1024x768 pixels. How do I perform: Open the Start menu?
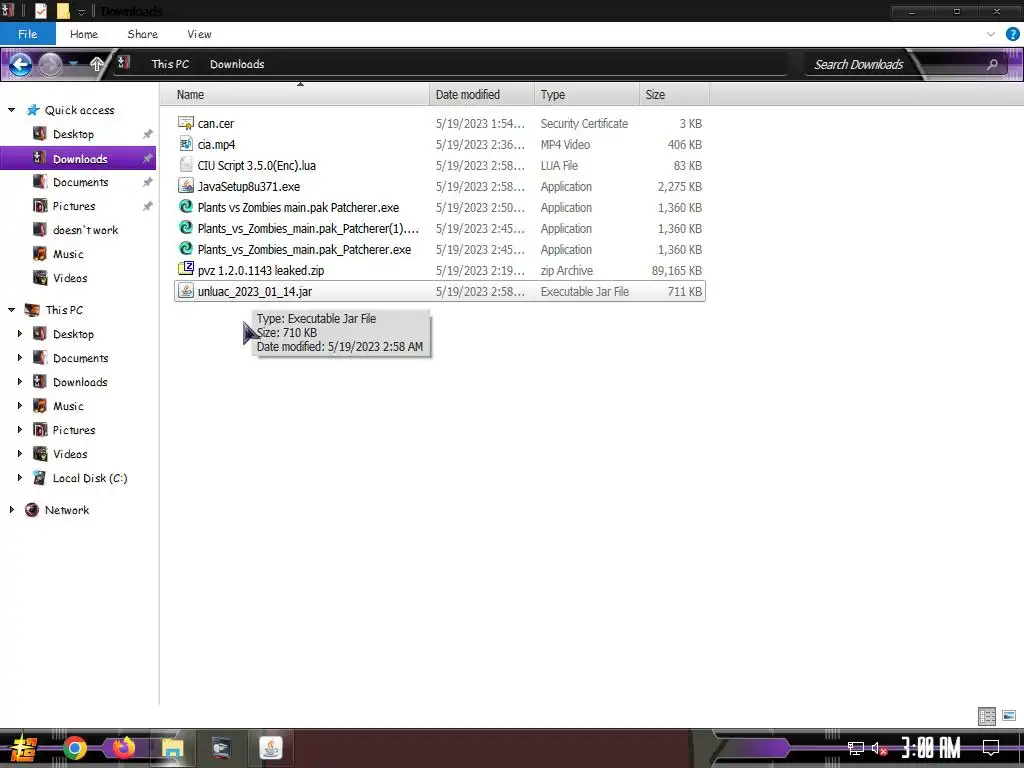point(23,748)
